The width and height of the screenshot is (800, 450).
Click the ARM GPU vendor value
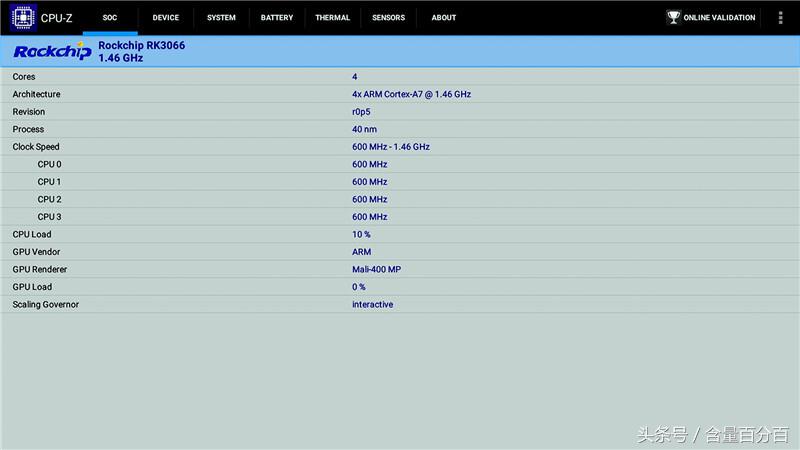point(361,252)
